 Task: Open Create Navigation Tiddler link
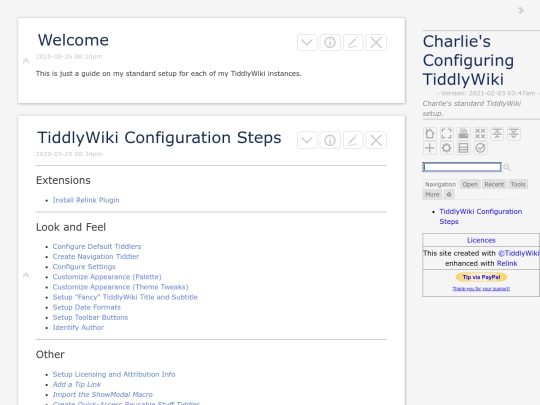pos(96,257)
